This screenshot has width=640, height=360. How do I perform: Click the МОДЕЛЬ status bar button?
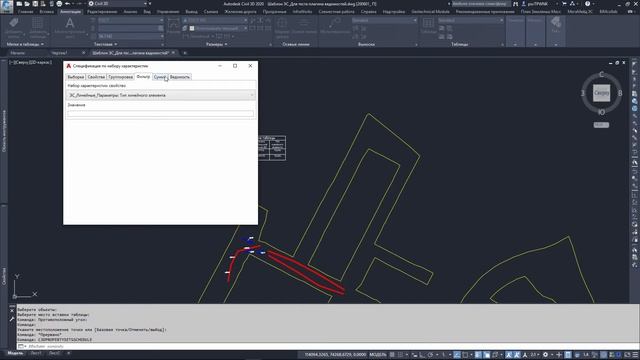pyautogui.click(x=378, y=355)
